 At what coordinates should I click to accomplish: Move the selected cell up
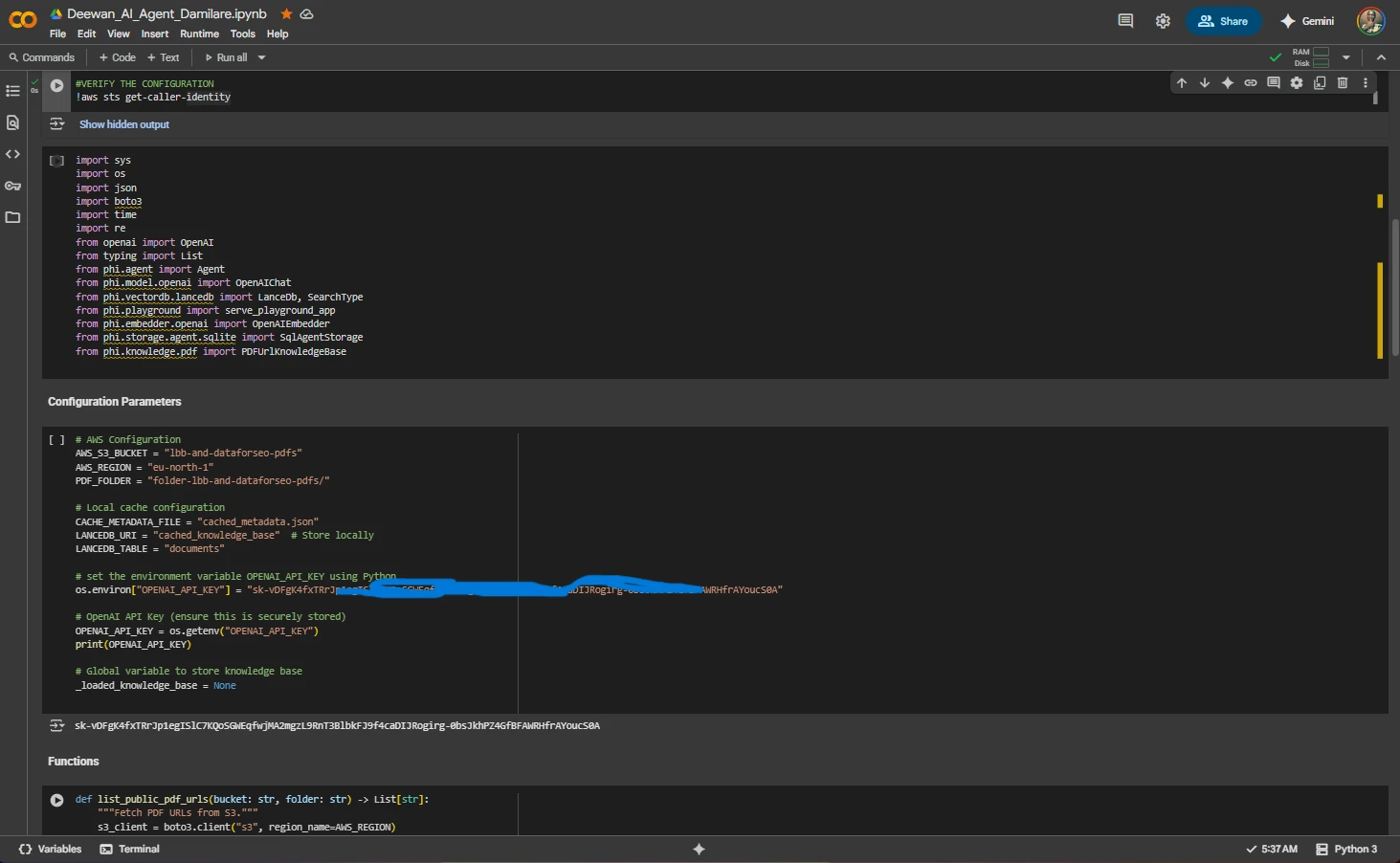pyautogui.click(x=1182, y=83)
